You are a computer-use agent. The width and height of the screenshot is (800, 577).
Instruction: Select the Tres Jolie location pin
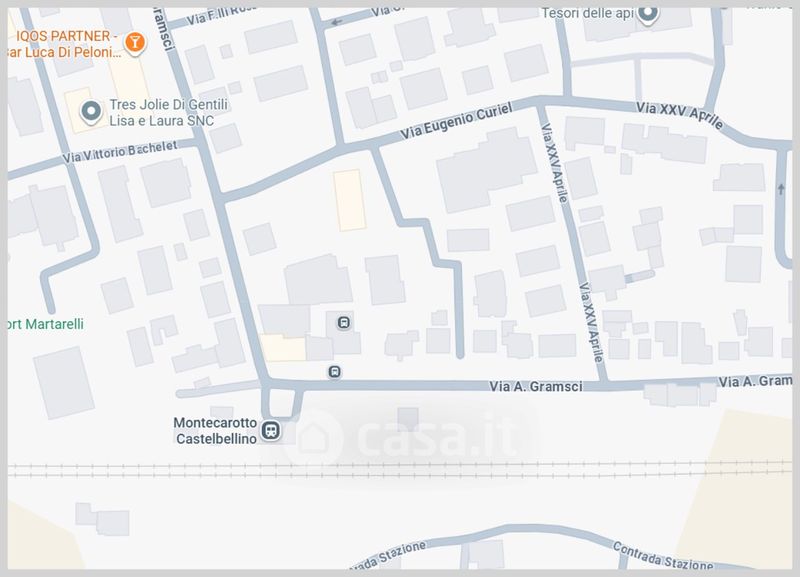click(90, 111)
